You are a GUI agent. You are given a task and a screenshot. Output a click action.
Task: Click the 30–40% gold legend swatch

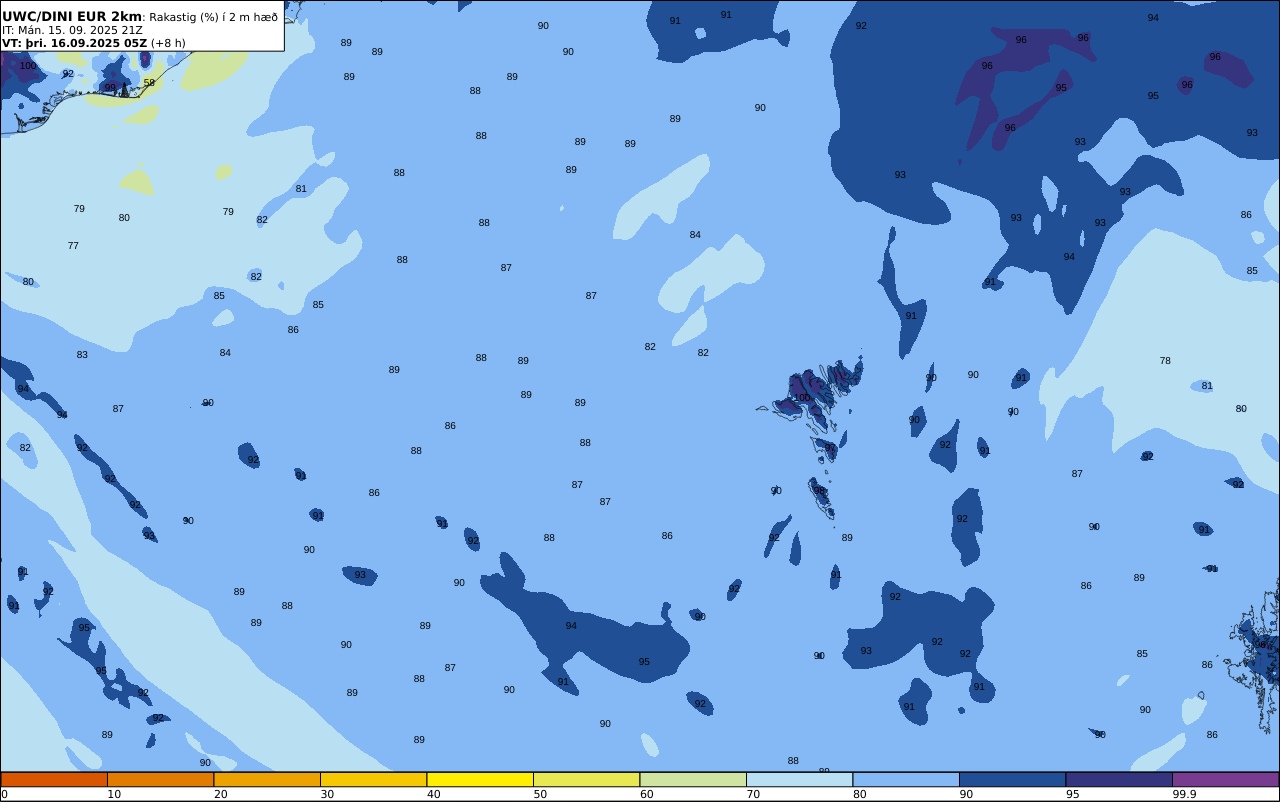373,779
